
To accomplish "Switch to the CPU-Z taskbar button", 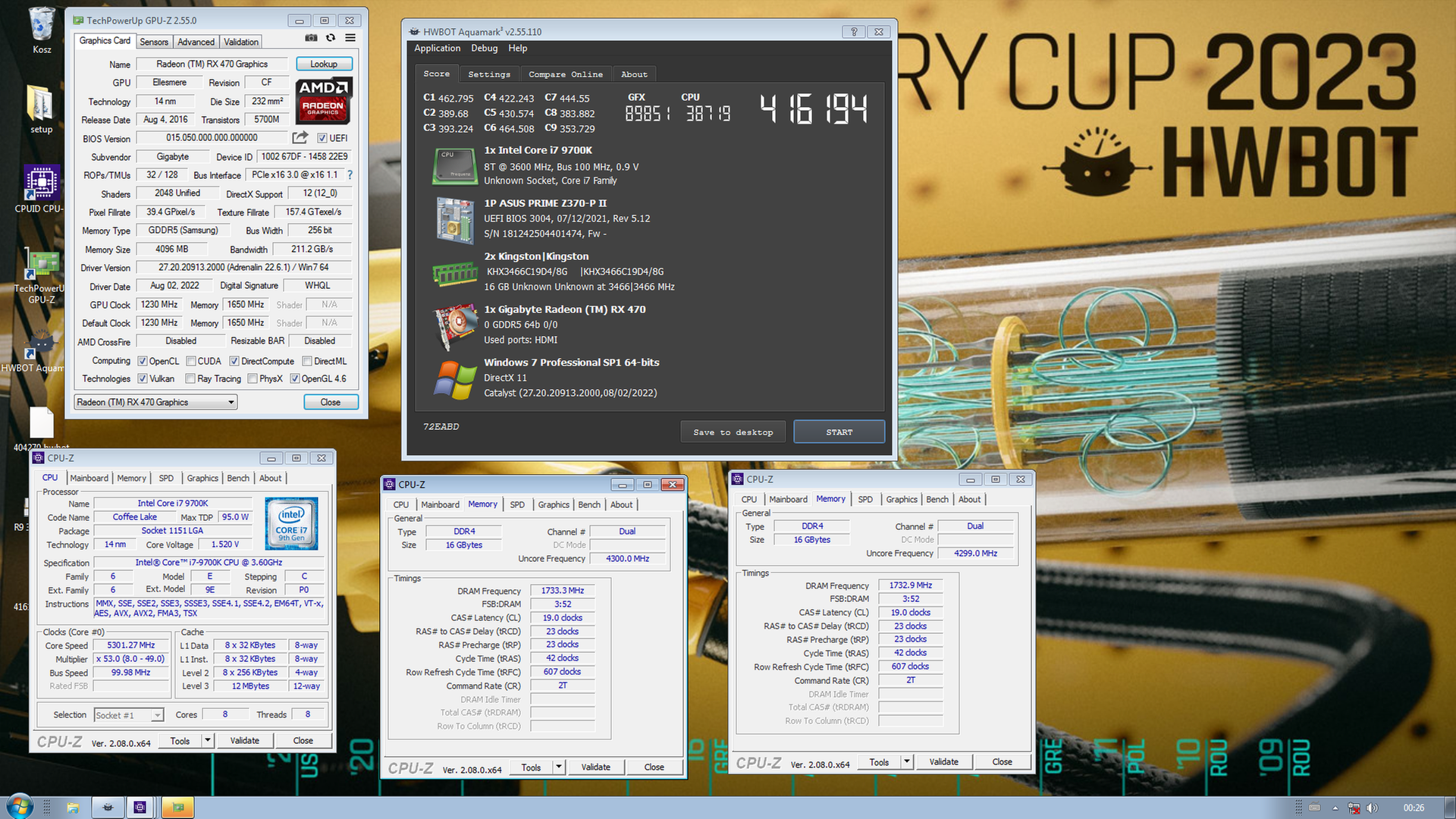I will 140,808.
